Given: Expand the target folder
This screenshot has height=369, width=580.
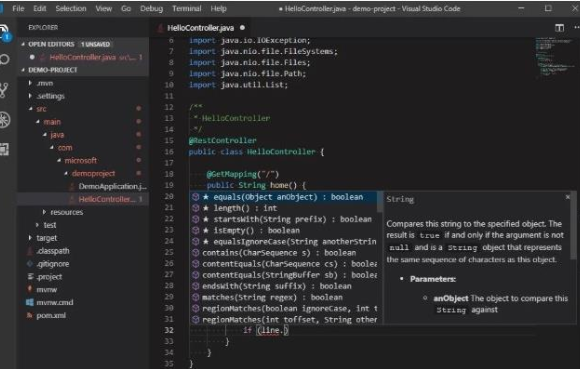Looking at the screenshot, I should 30,238.
